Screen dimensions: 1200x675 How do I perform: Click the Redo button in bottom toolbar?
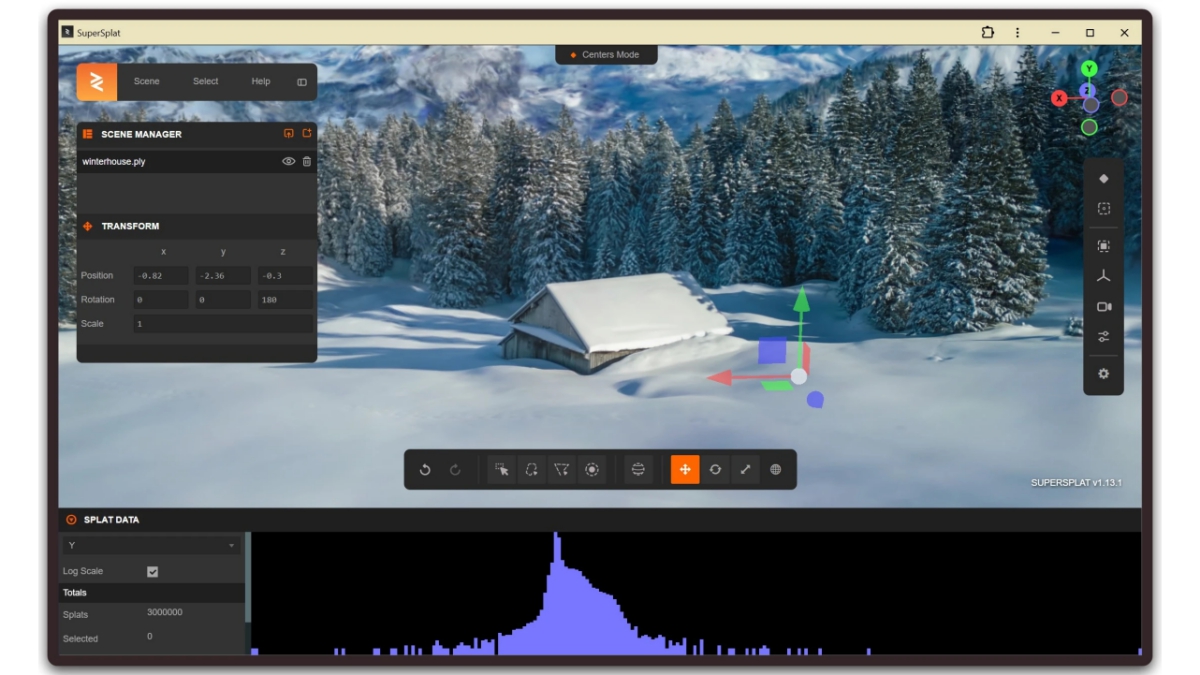point(455,469)
